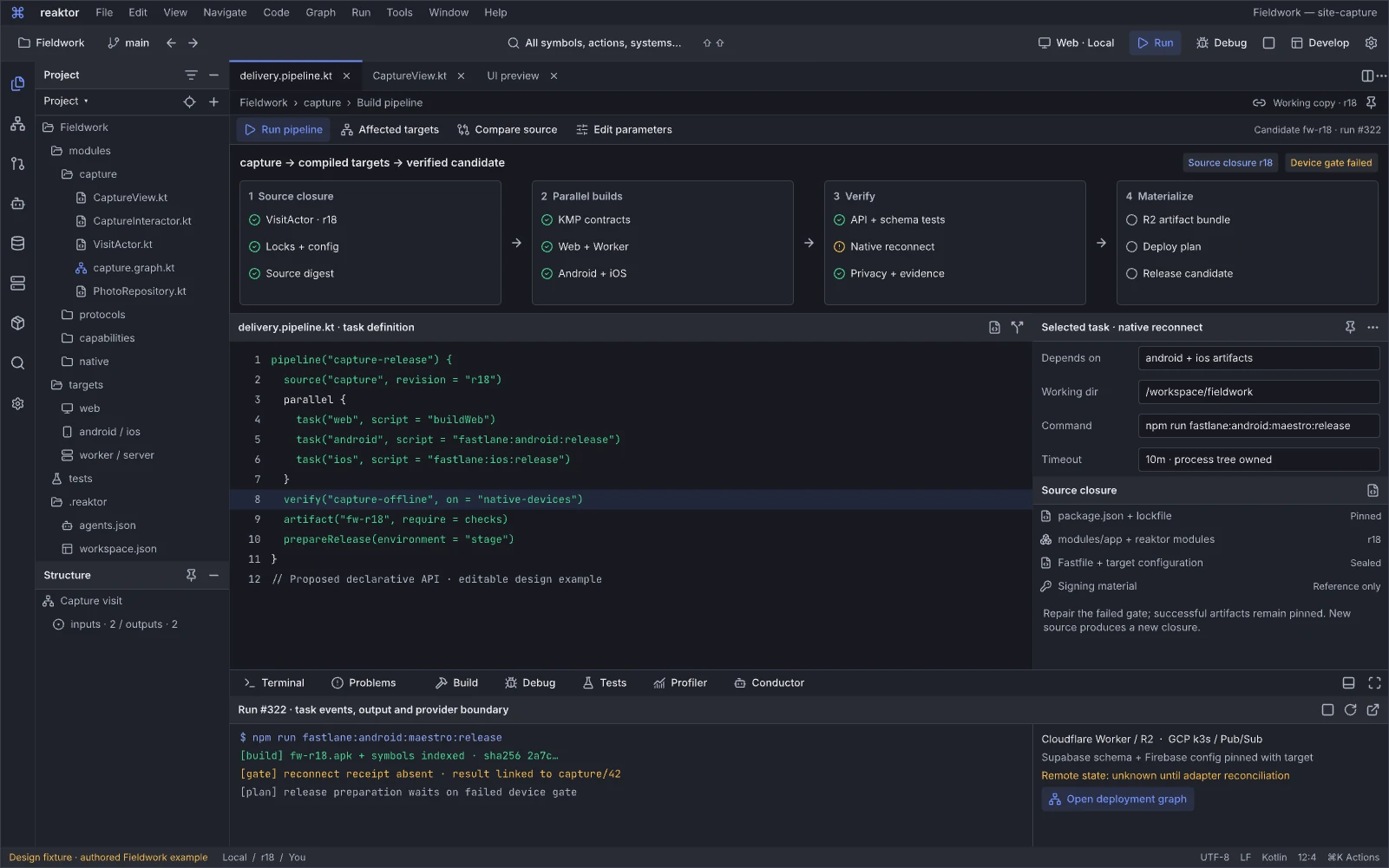
Task: Click the code file icon in task definition header
Action: click(994, 327)
